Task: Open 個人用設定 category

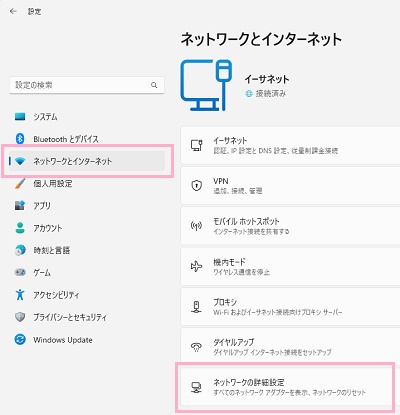Action: tap(87, 184)
